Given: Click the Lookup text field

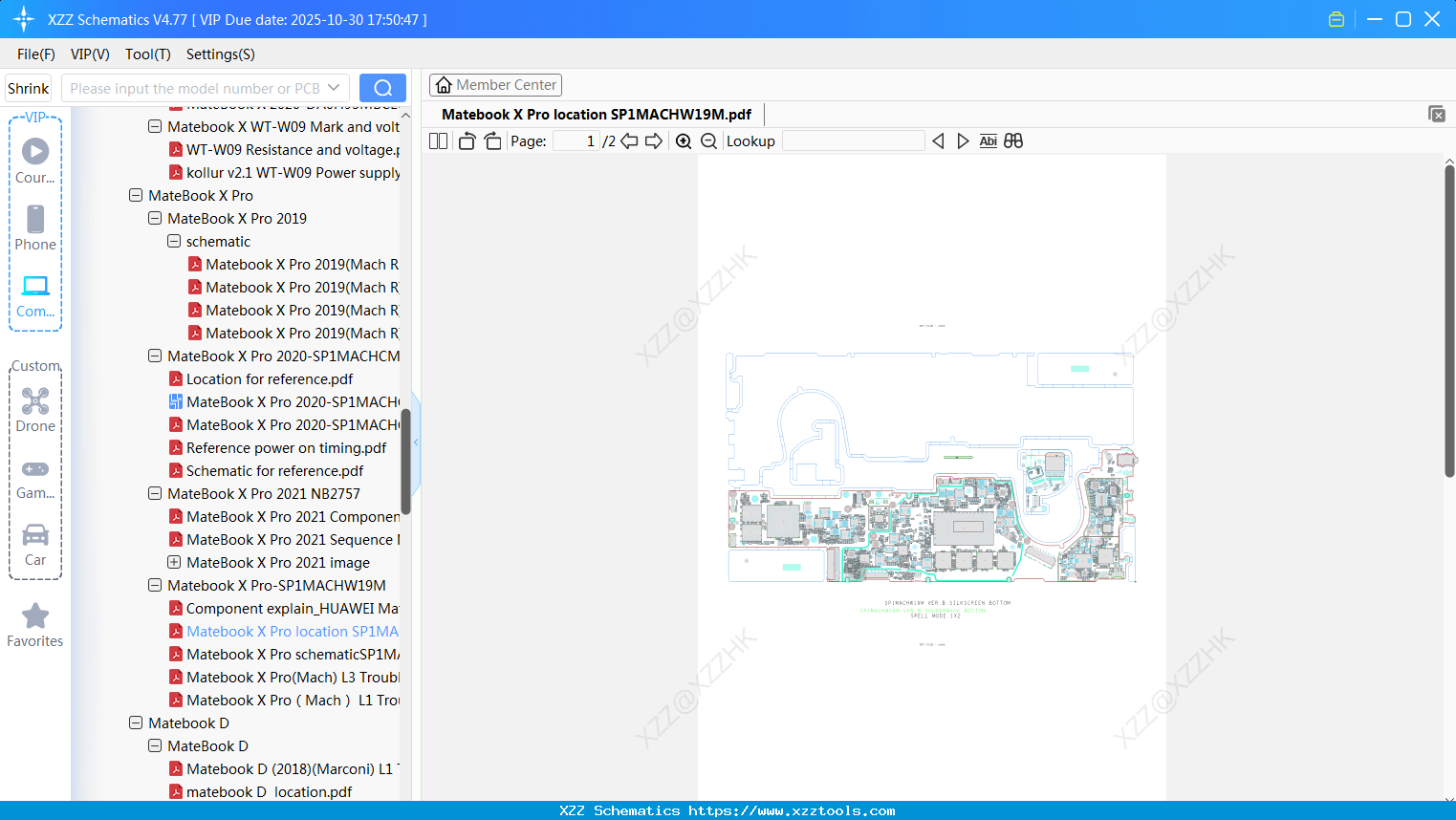Looking at the screenshot, I should [x=854, y=141].
